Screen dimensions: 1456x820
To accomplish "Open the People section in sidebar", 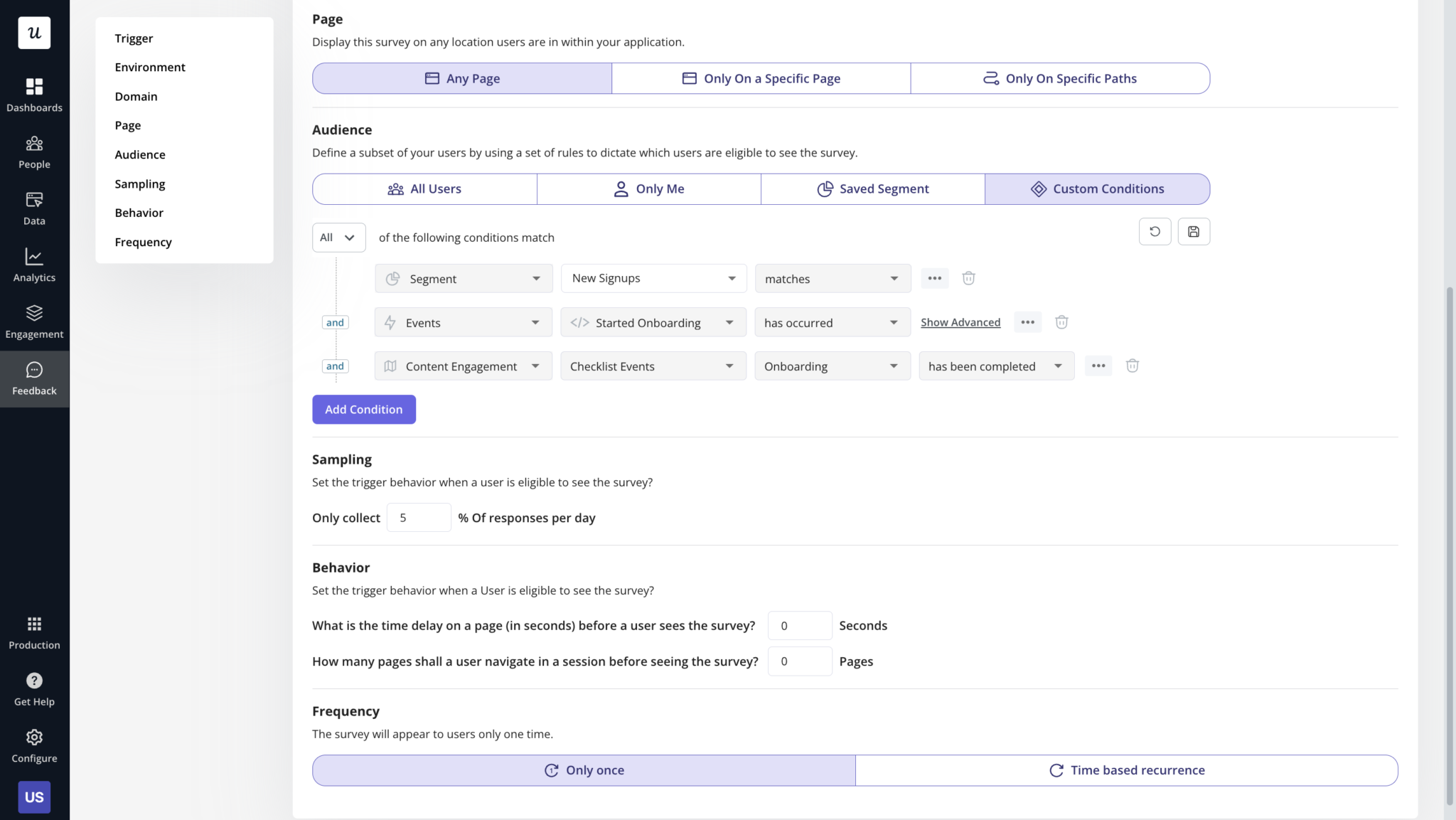I will 34,151.
